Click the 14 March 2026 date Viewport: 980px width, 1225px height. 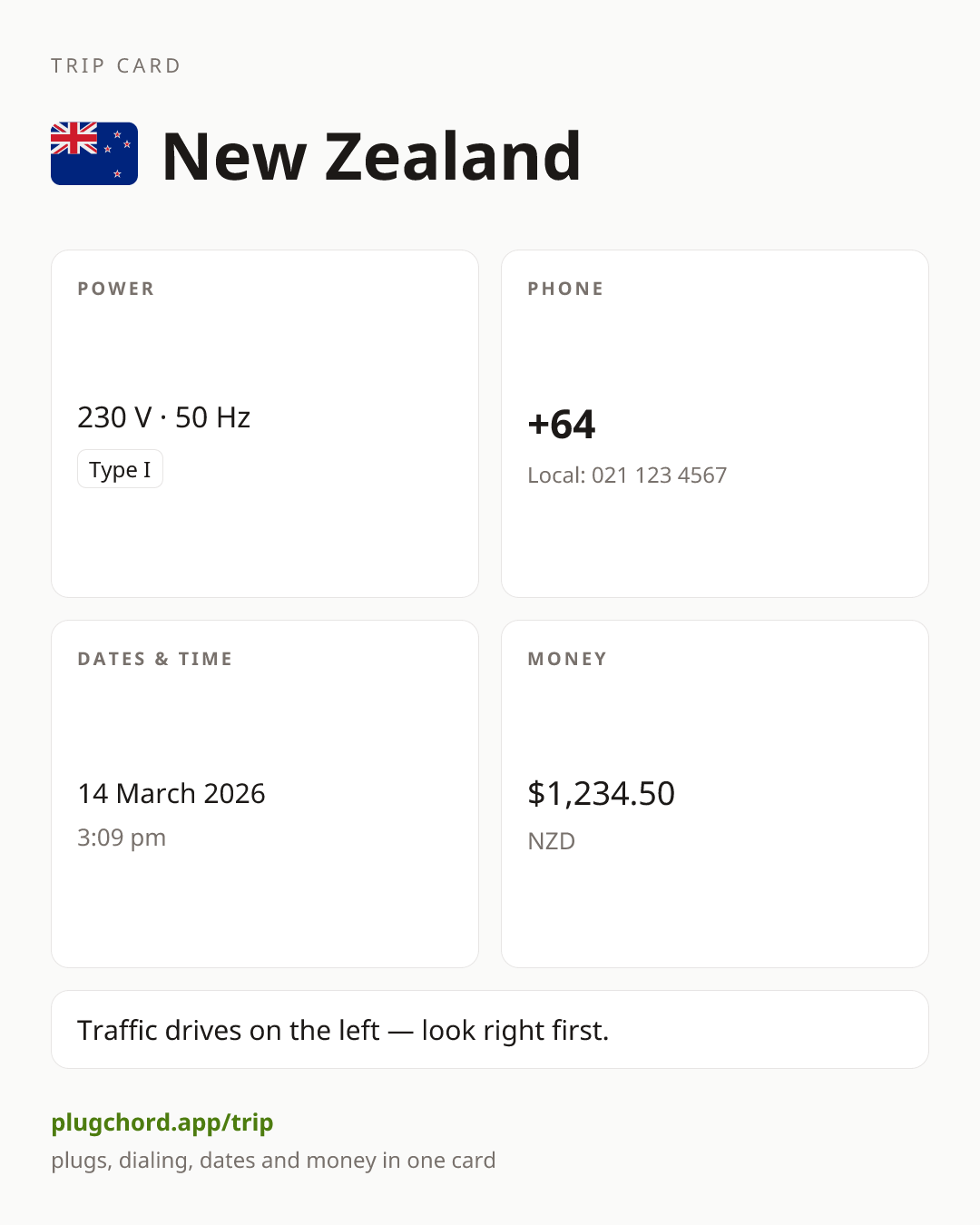(171, 794)
